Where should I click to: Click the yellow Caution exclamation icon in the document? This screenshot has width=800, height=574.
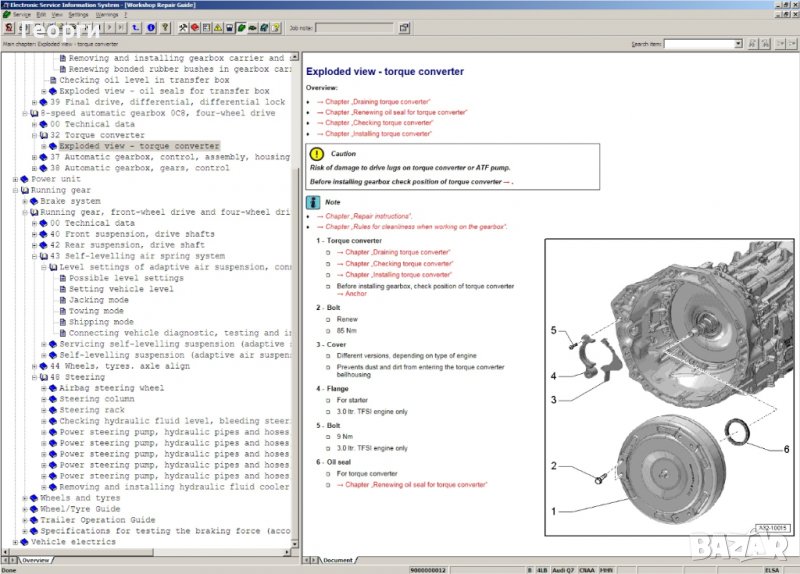click(316, 154)
